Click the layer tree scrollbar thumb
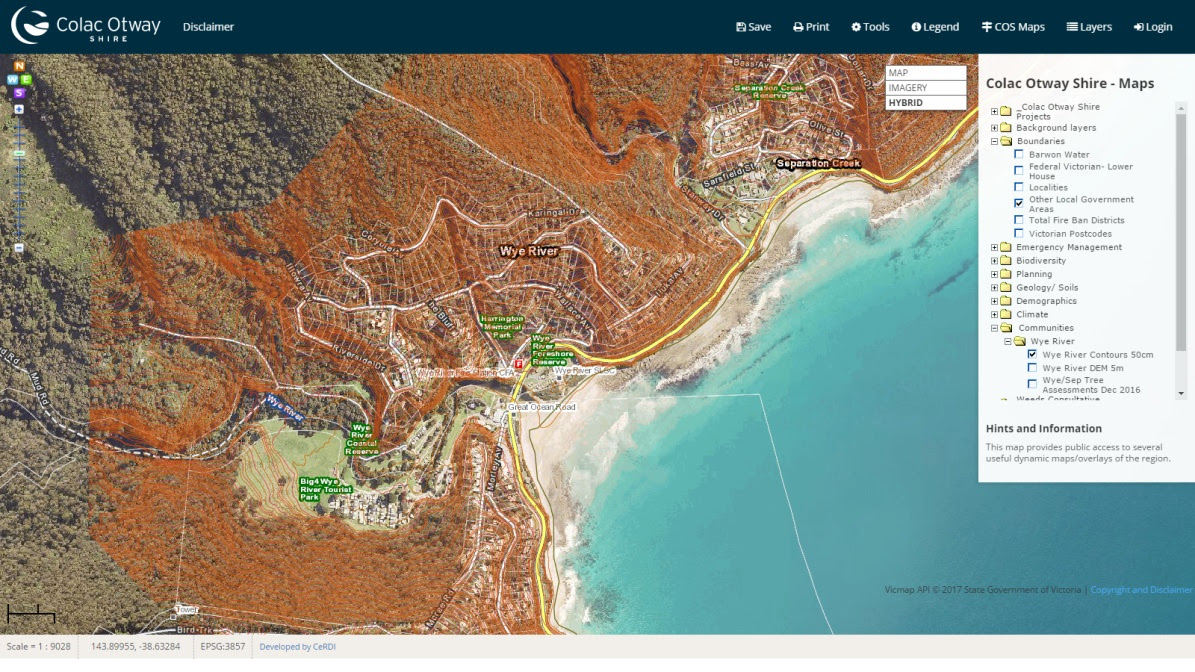This screenshot has height=672, width=1195. tap(1181, 232)
